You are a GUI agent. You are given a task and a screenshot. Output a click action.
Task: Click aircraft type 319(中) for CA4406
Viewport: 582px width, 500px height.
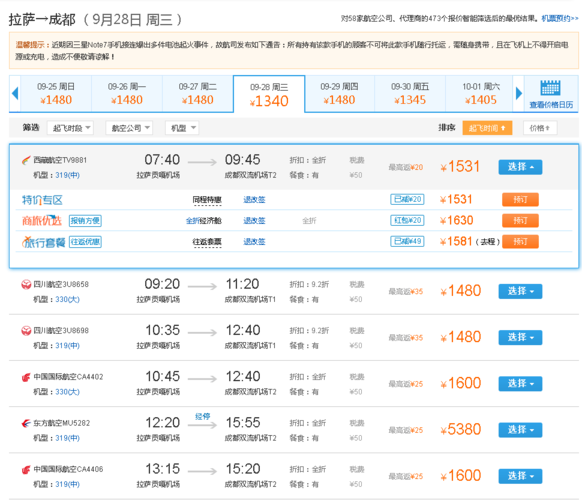(68, 484)
